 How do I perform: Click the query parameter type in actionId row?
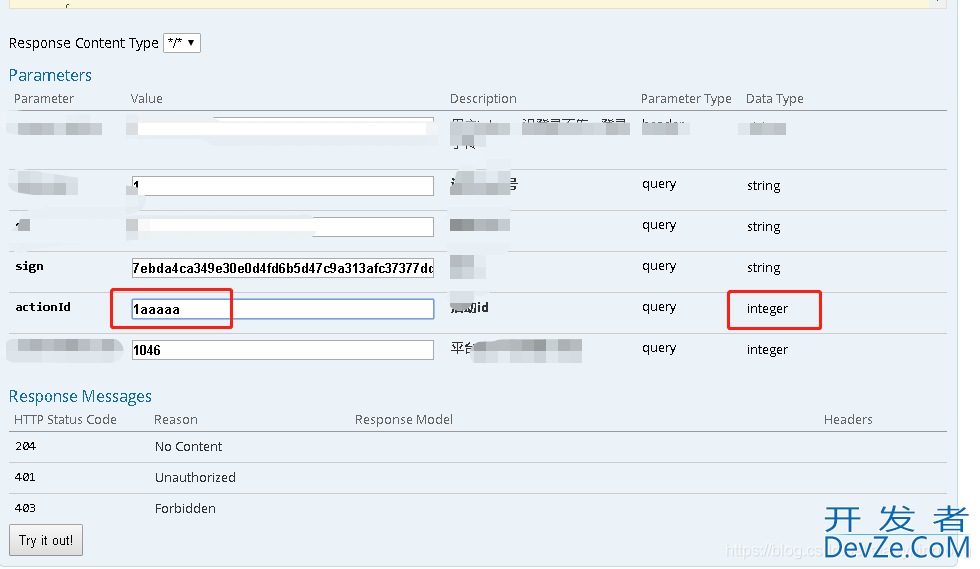pos(659,307)
